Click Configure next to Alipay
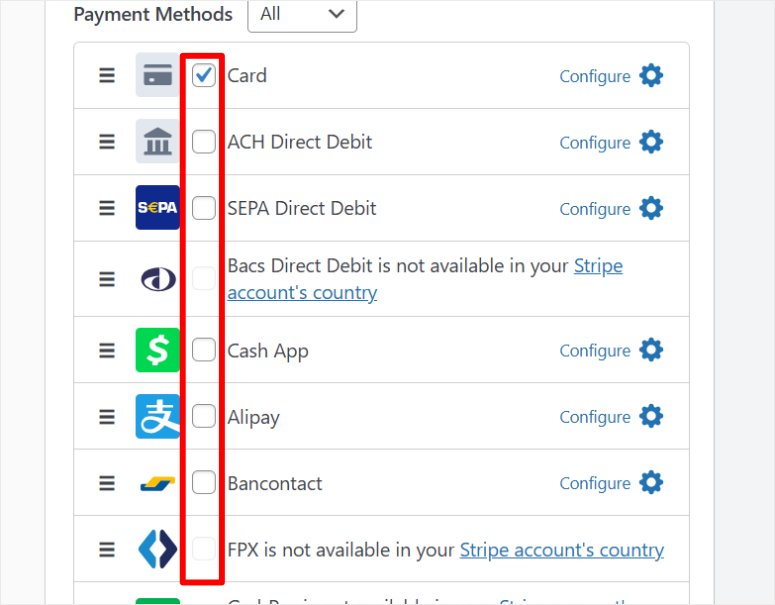 coord(594,417)
